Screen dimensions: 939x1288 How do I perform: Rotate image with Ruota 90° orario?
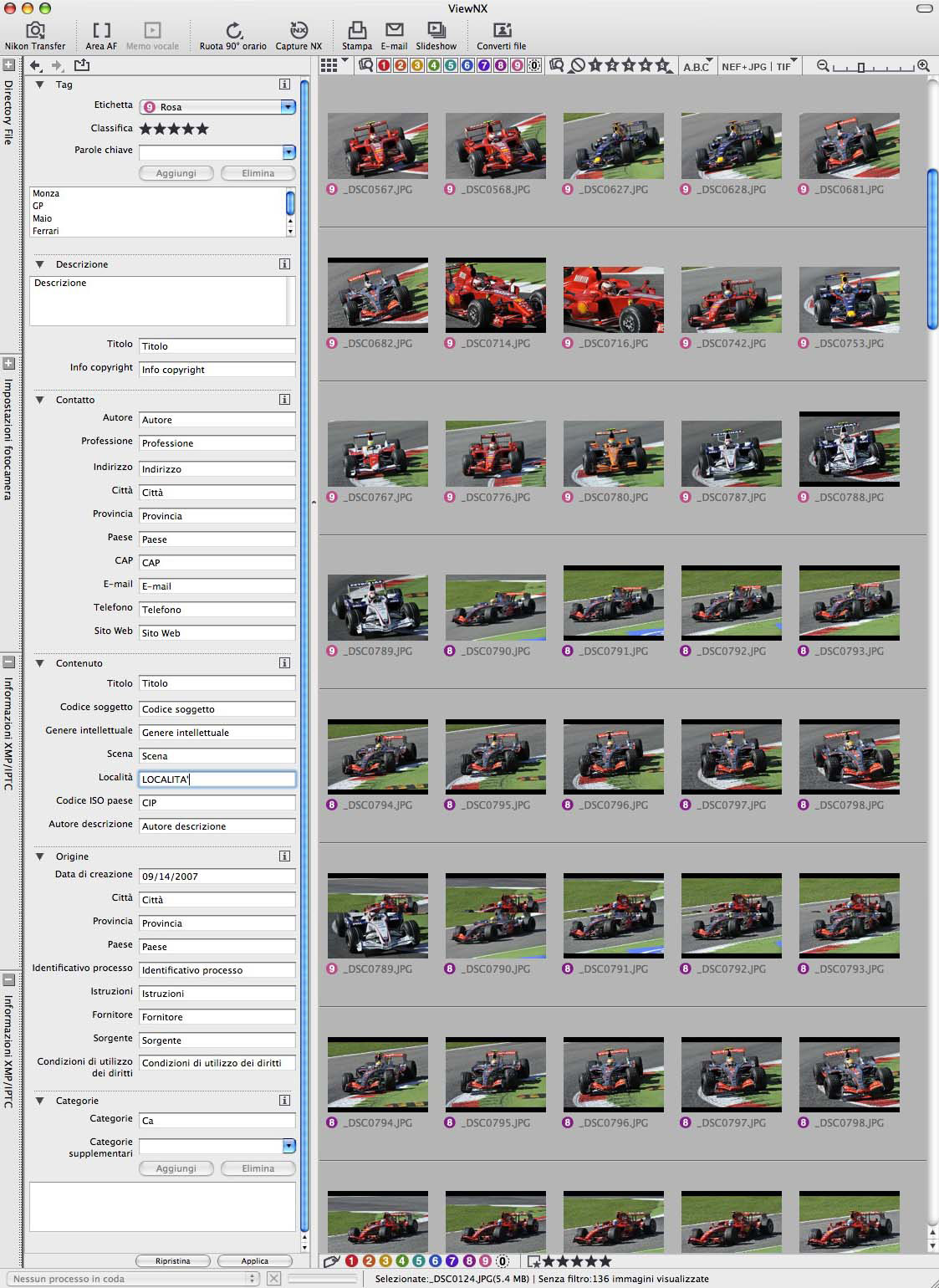click(233, 36)
